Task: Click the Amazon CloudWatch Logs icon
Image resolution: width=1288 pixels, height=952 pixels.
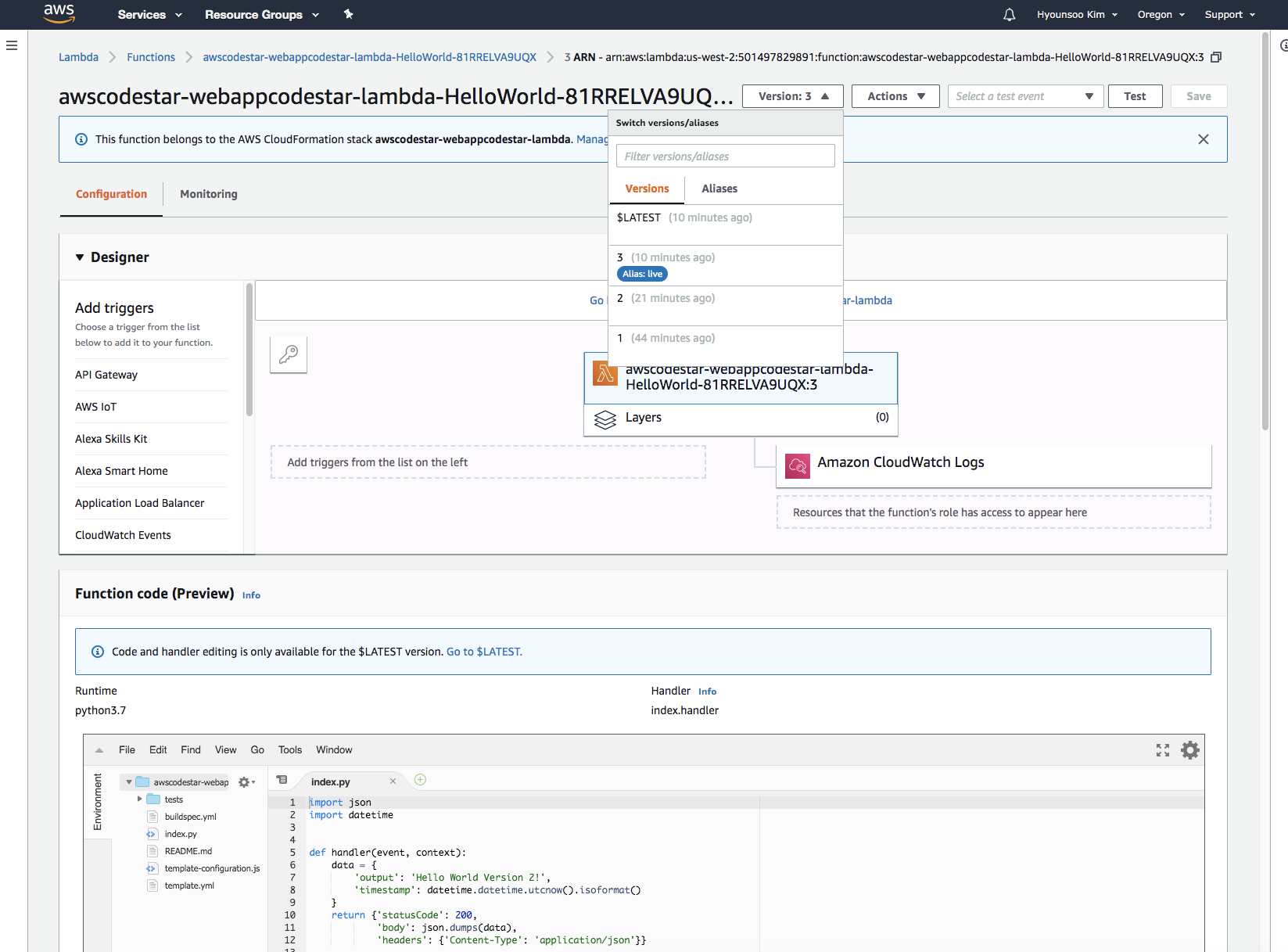Action: (x=798, y=466)
